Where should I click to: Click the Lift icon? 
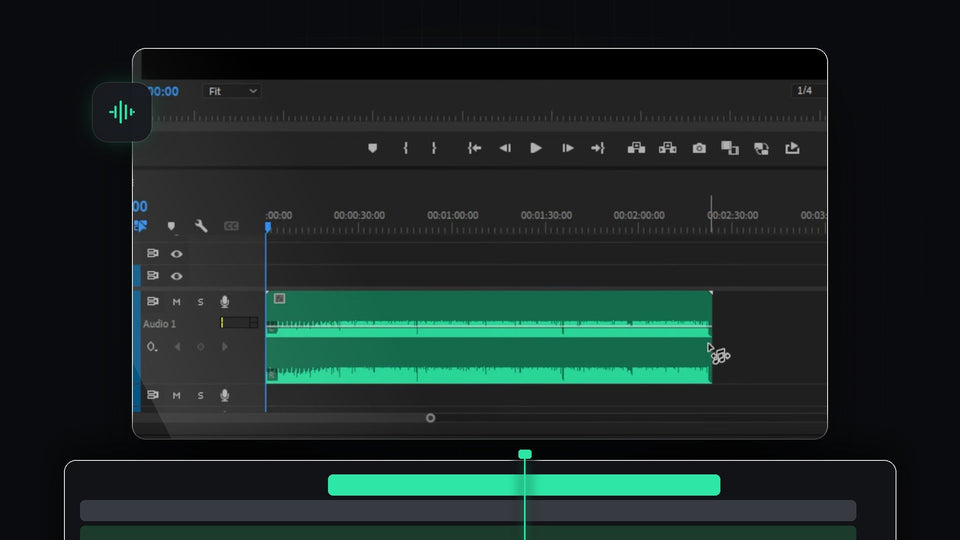click(x=636, y=148)
